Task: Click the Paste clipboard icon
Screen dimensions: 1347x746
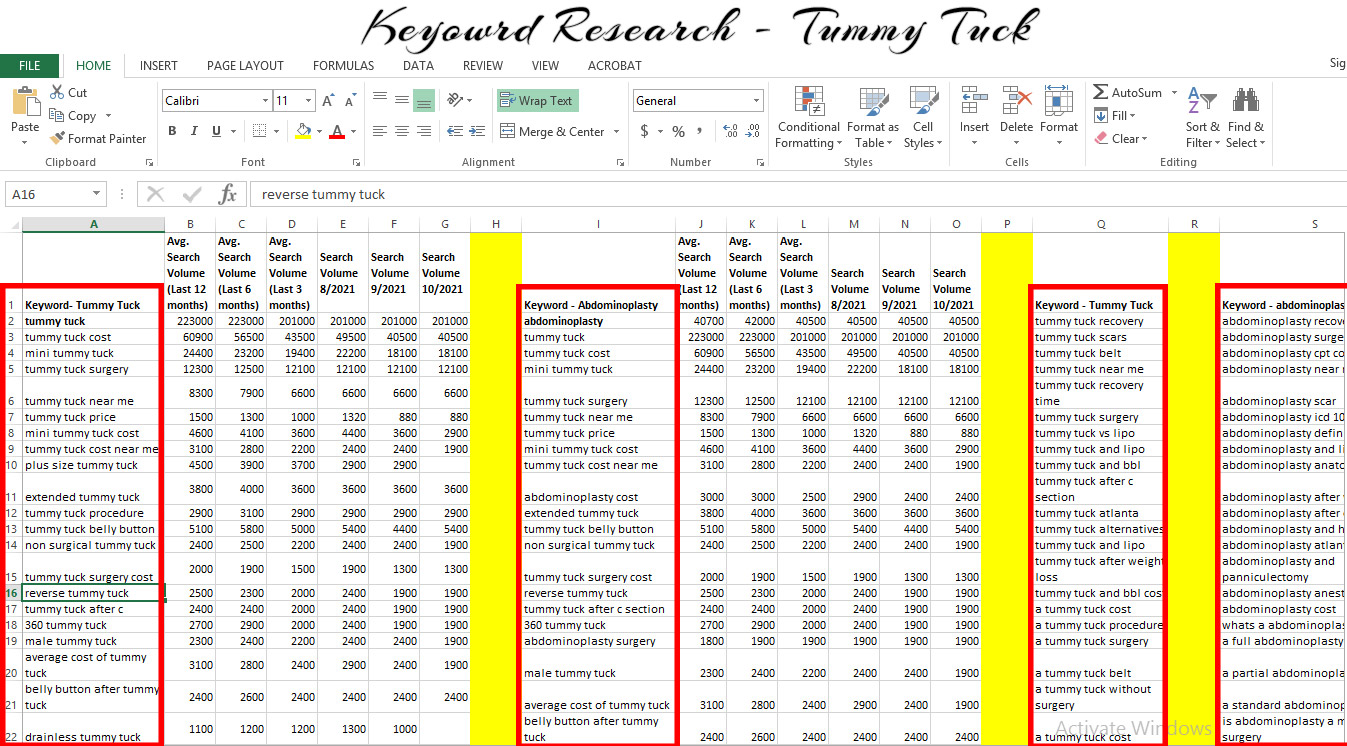Action: tap(25, 101)
